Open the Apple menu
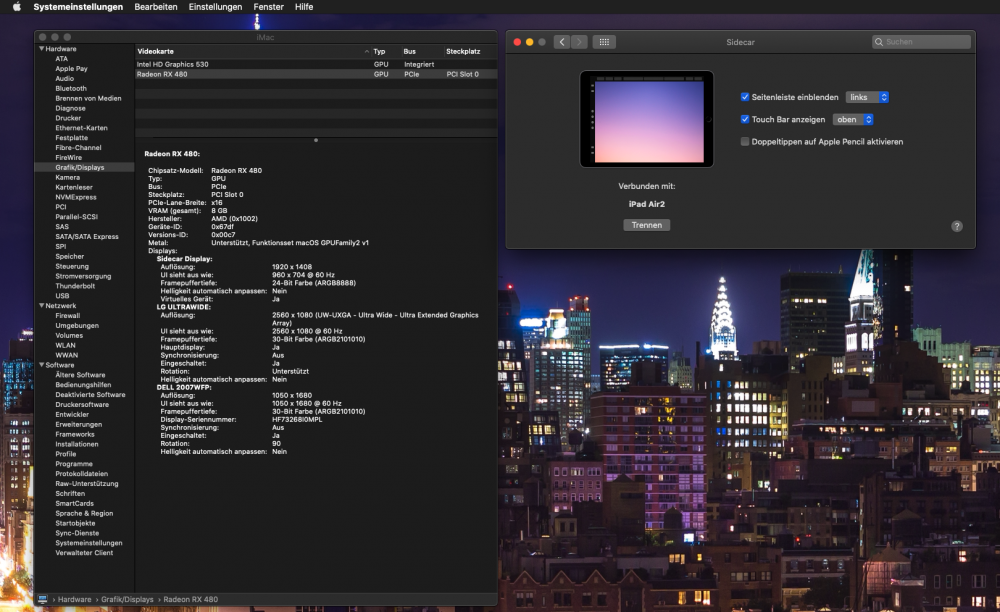This screenshot has width=1000, height=612. [x=17, y=6]
